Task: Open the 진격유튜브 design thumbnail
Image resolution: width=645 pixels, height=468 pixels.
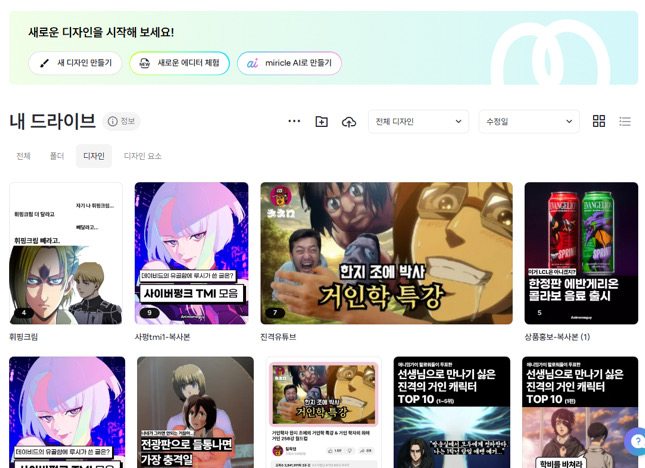Action: (387, 253)
